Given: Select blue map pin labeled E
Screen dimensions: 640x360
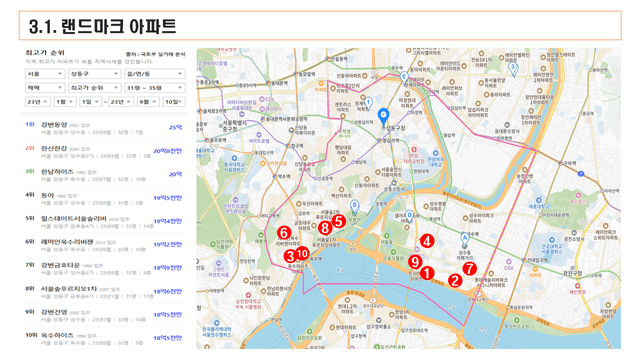Looking at the screenshot, I should click(x=404, y=78).
